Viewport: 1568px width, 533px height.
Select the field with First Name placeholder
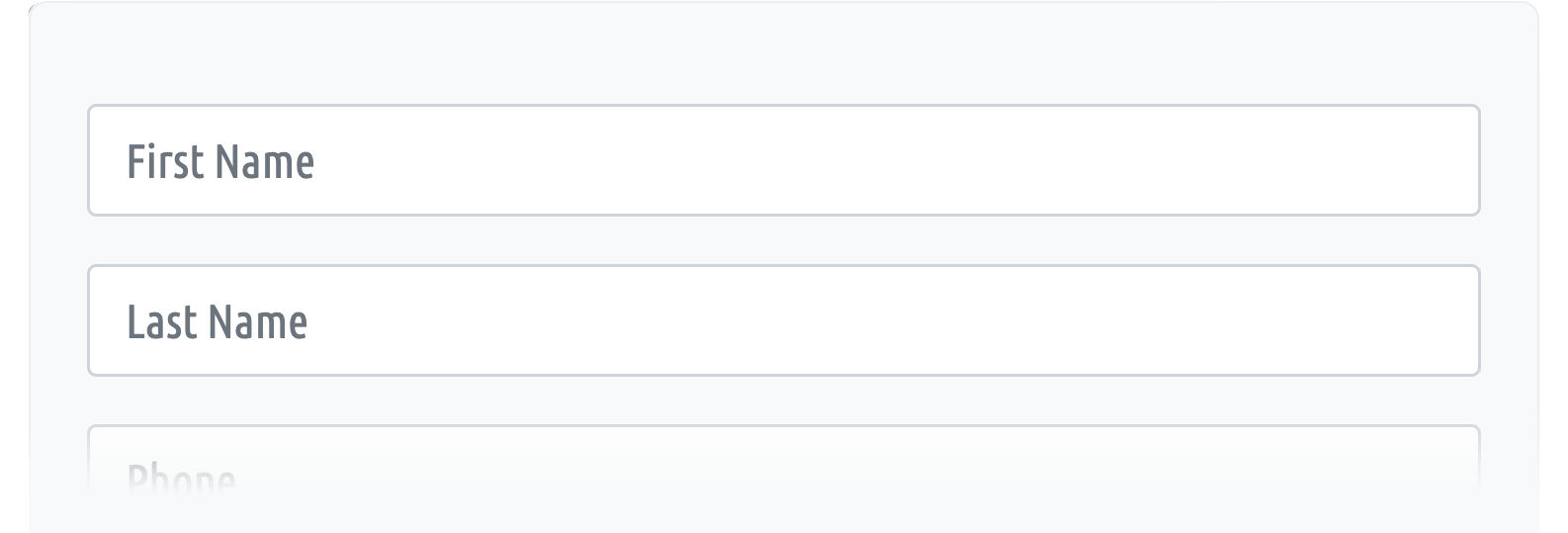[x=784, y=160]
